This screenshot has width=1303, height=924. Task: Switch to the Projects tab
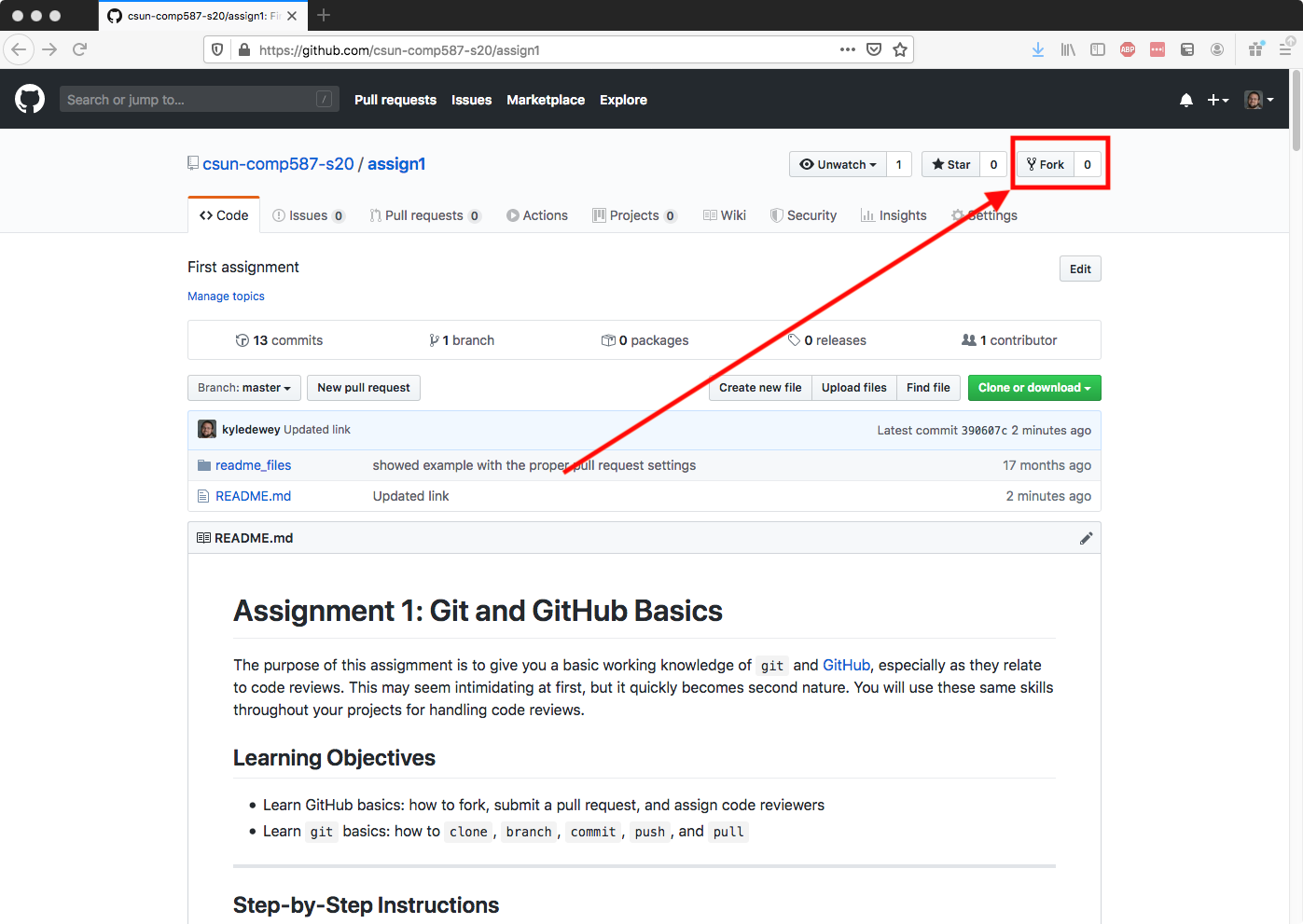coord(634,215)
